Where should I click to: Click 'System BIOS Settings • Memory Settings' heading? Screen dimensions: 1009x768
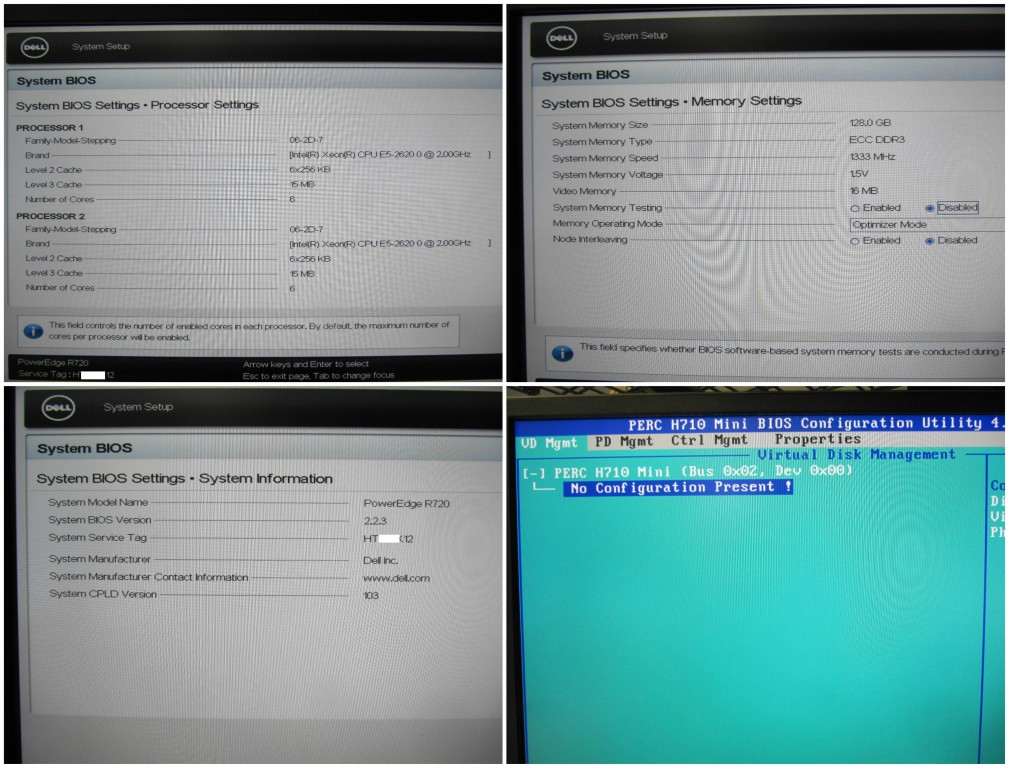pyautogui.click(x=671, y=102)
